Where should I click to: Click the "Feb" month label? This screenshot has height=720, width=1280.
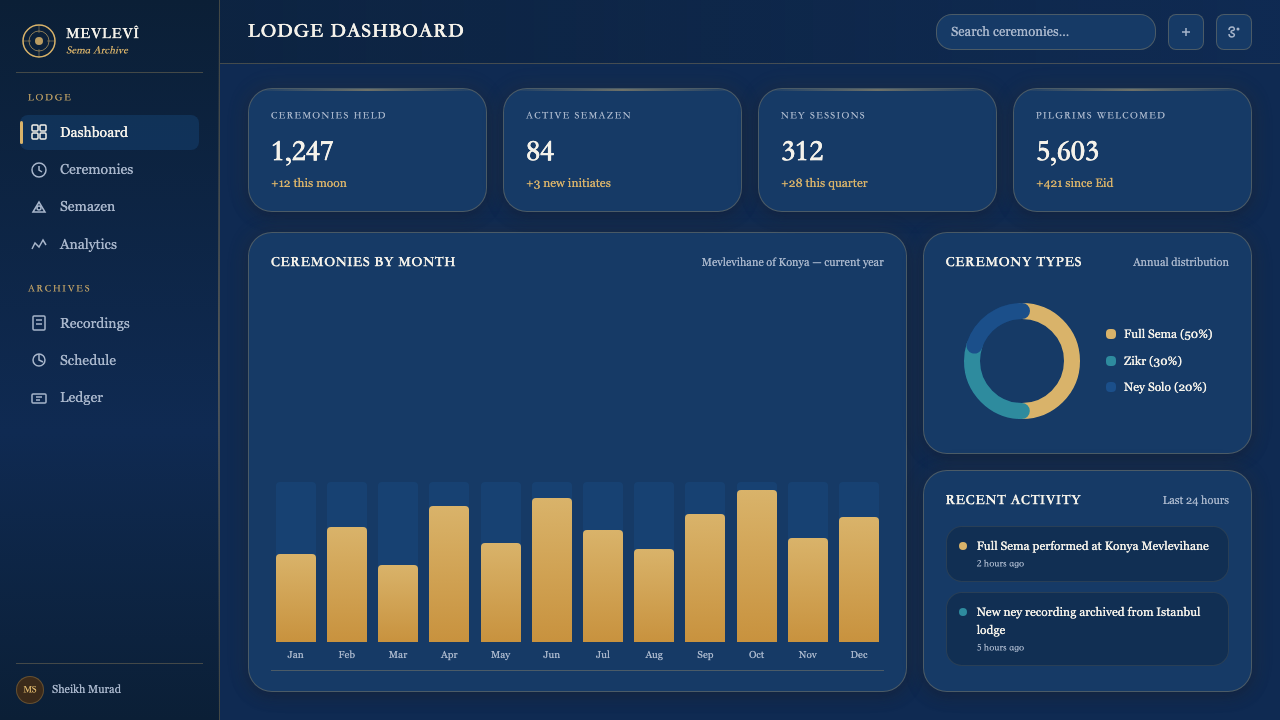pyautogui.click(x=347, y=655)
